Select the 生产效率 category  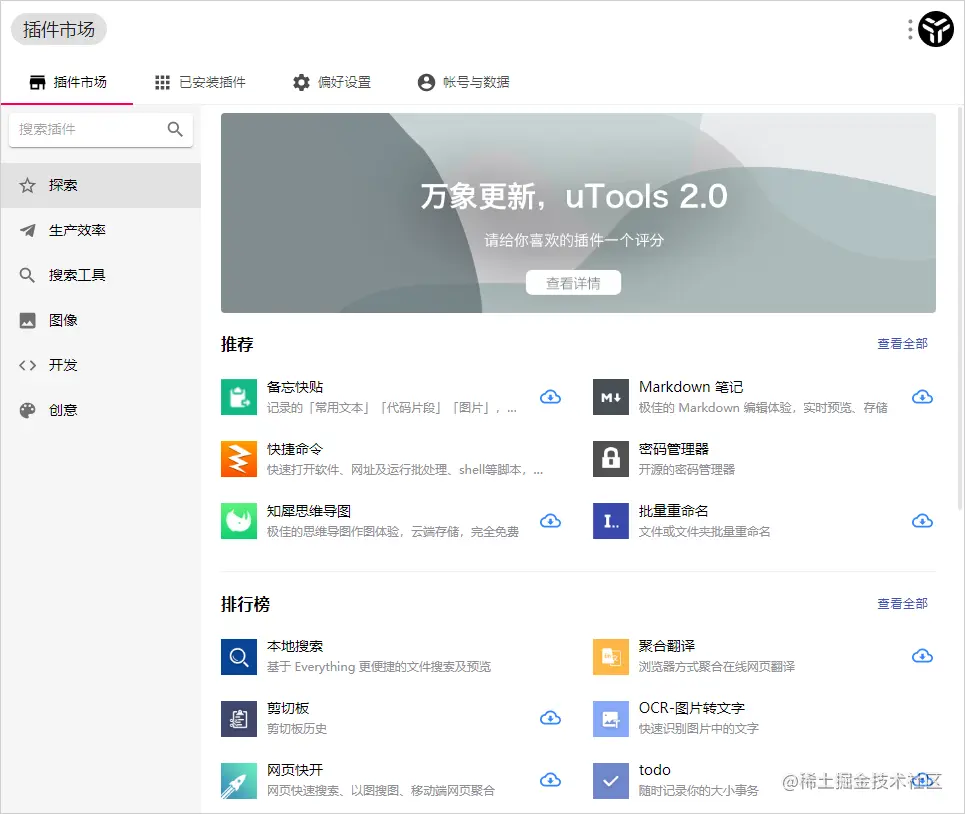101,230
